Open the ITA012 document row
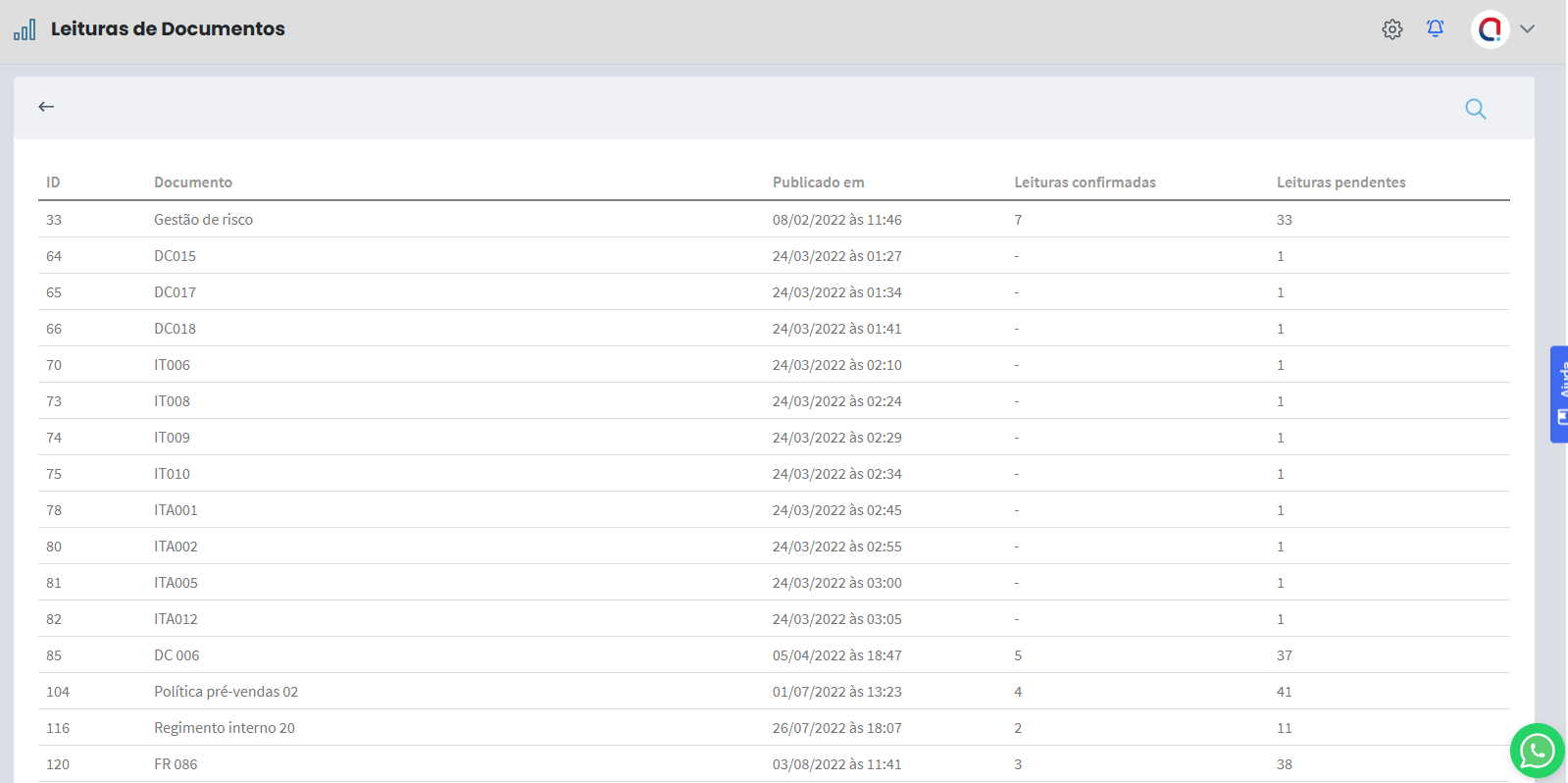 tap(176, 619)
